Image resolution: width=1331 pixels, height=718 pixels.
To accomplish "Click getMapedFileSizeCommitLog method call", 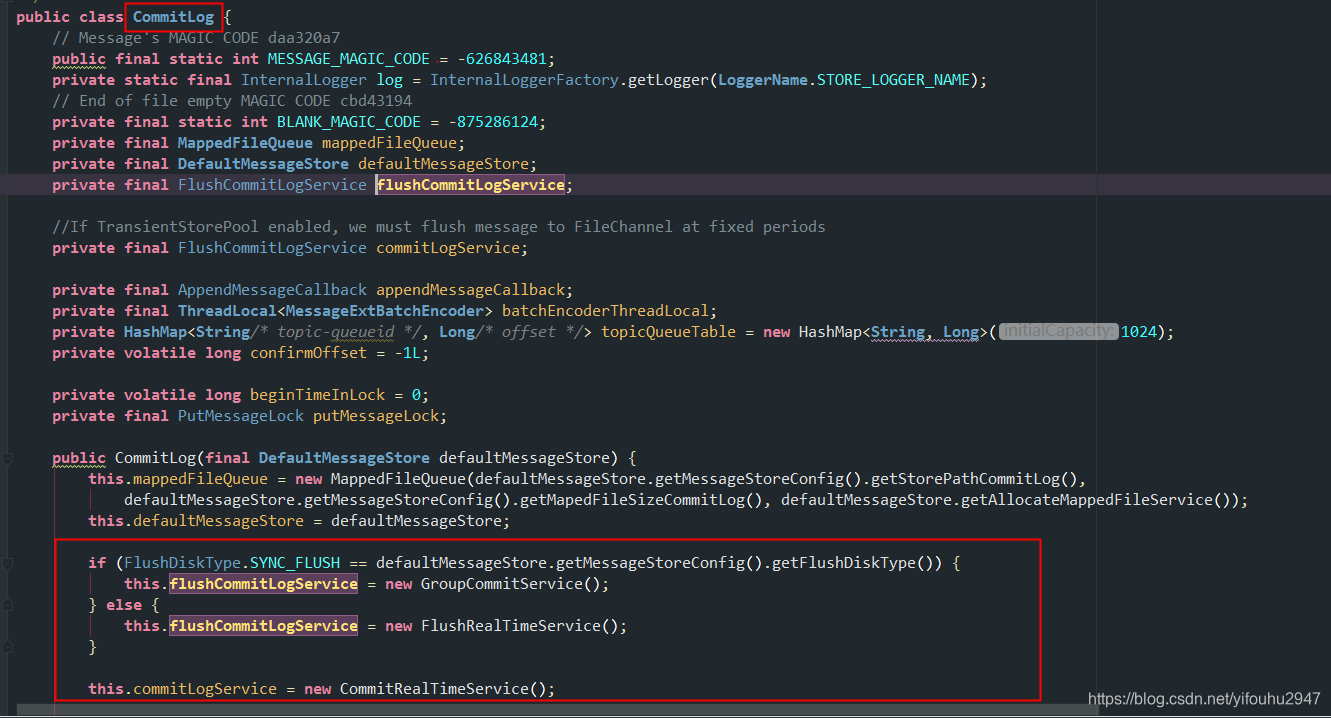I will [x=631, y=500].
